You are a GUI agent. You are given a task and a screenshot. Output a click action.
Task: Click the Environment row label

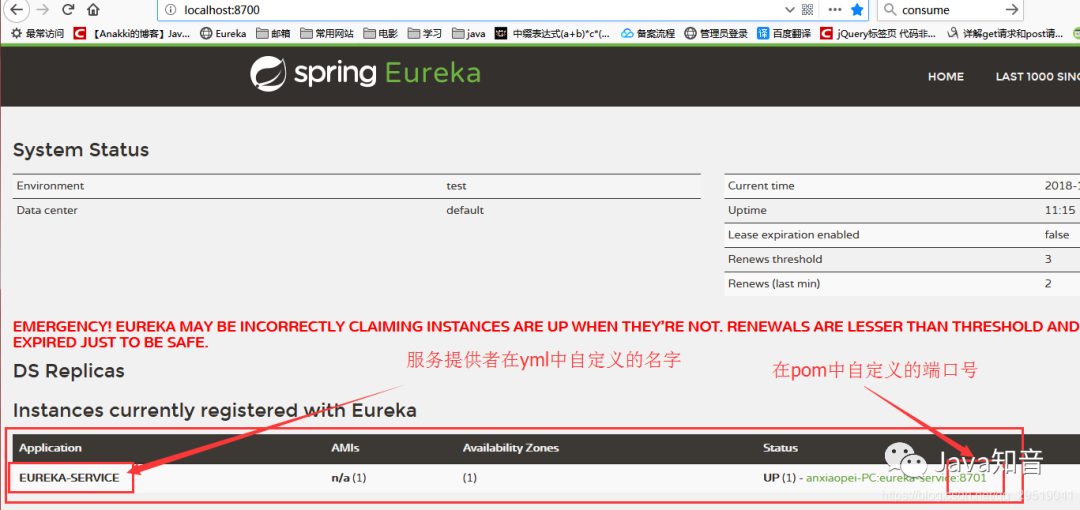[50, 186]
